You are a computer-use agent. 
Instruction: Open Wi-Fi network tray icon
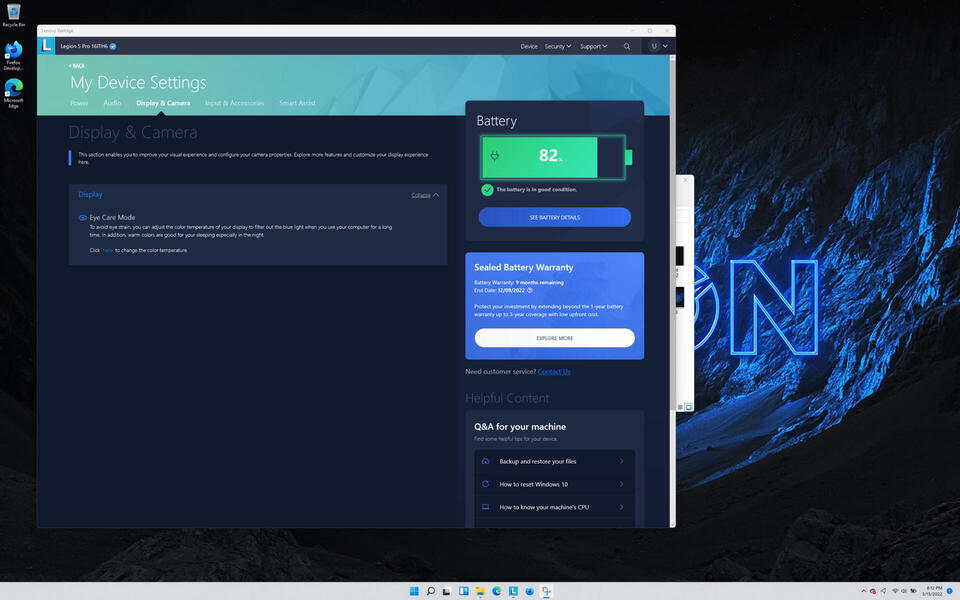[895, 591]
